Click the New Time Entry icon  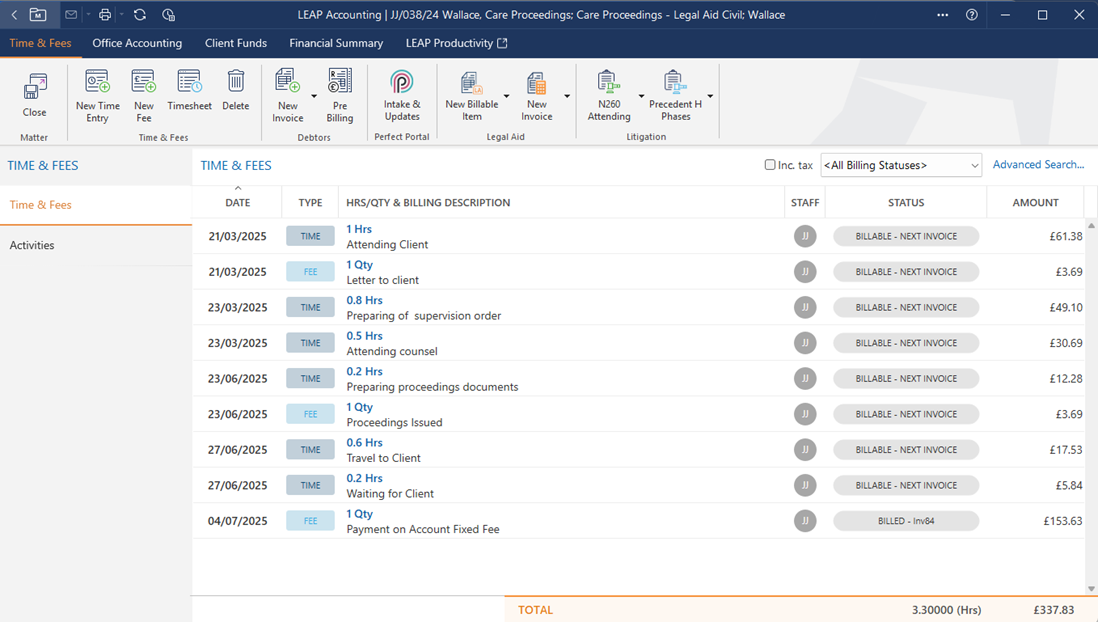point(97,82)
